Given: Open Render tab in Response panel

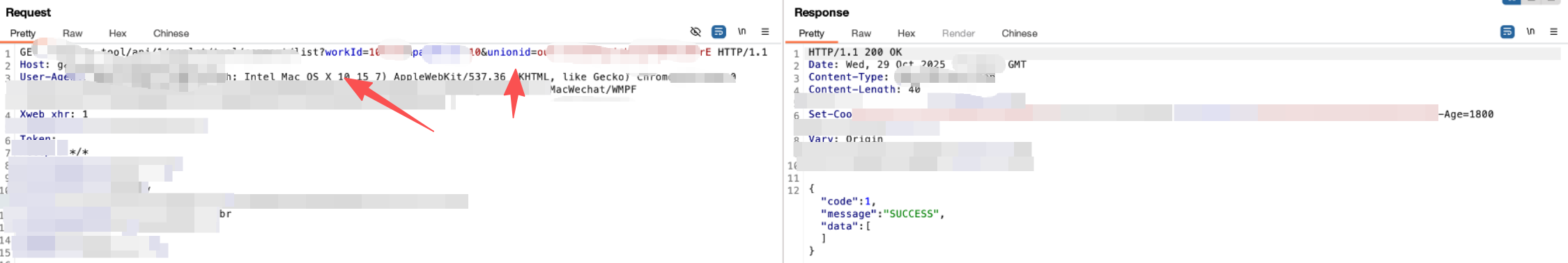Looking at the screenshot, I should pos(958,33).
